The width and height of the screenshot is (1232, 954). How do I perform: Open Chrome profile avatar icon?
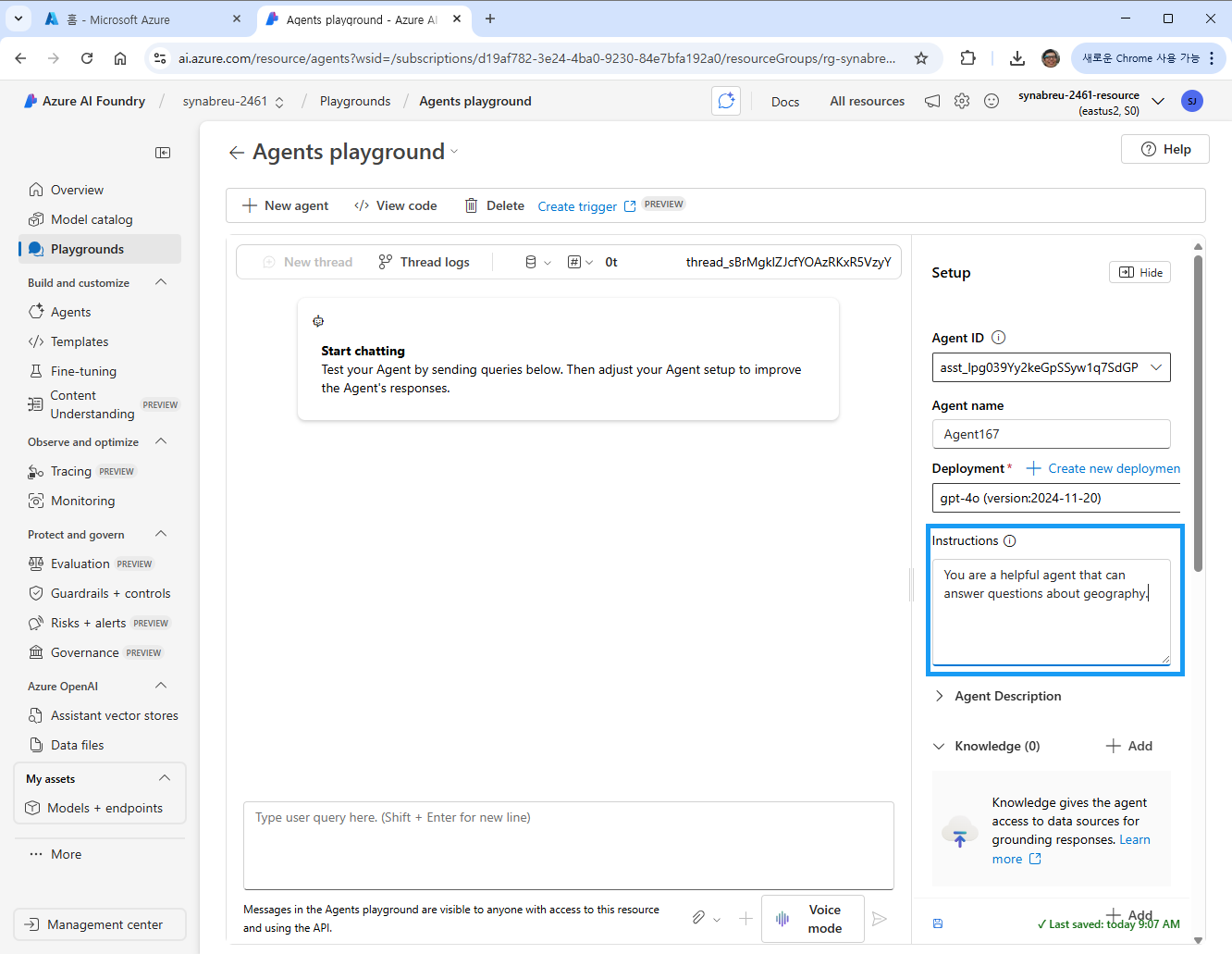(x=1051, y=58)
